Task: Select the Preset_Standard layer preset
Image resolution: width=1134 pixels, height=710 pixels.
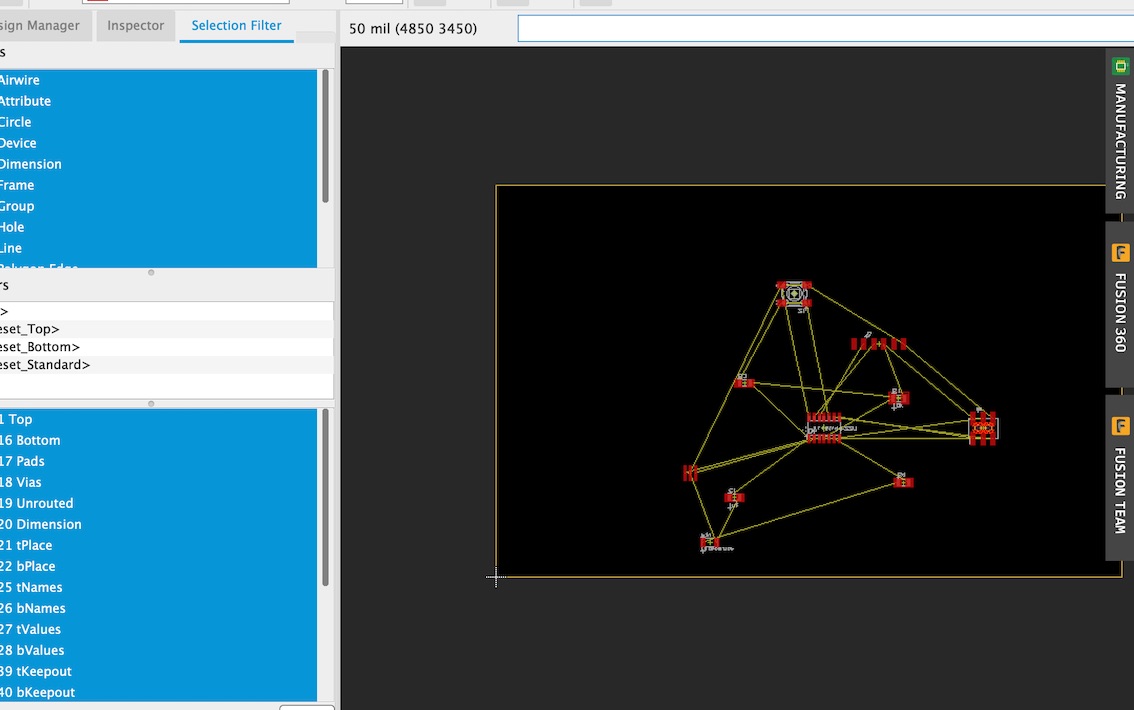Action: tap(166, 365)
